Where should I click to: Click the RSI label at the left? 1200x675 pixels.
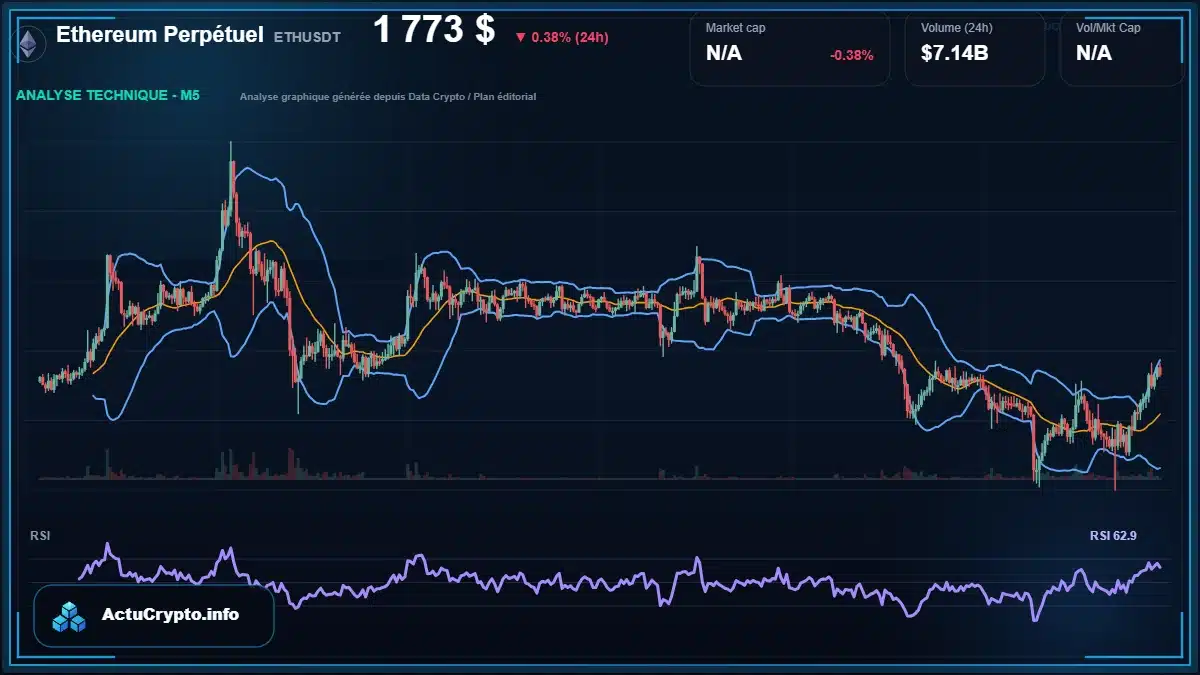coord(40,536)
